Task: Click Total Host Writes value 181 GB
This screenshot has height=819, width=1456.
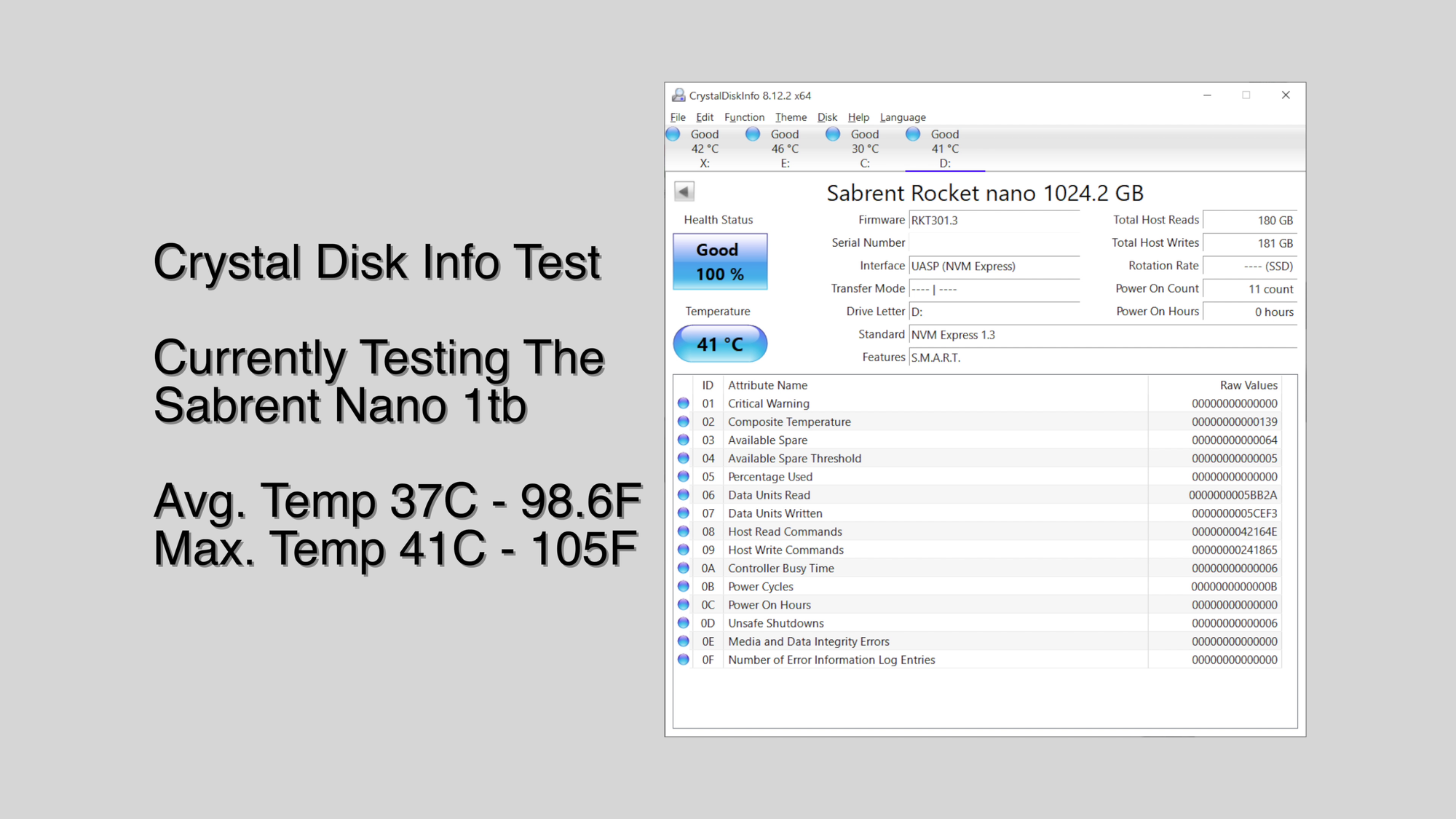Action: [1250, 243]
